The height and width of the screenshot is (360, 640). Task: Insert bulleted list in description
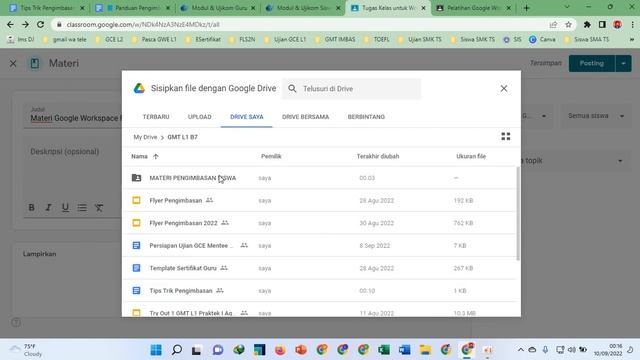point(82,207)
